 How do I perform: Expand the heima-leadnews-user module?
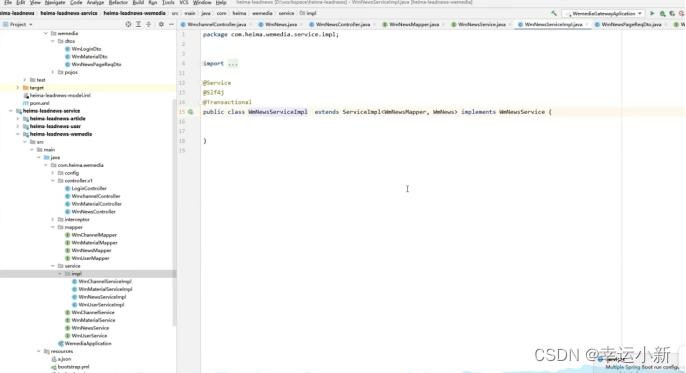coord(18,126)
